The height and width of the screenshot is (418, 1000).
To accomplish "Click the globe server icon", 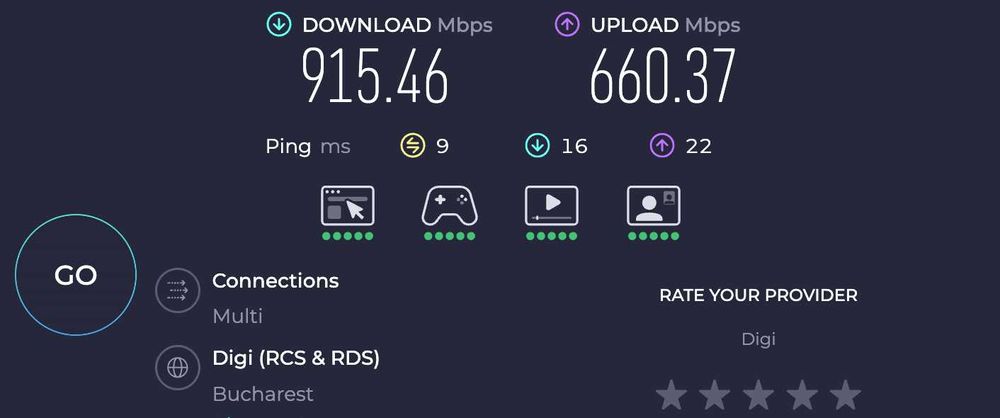I will [x=177, y=368].
